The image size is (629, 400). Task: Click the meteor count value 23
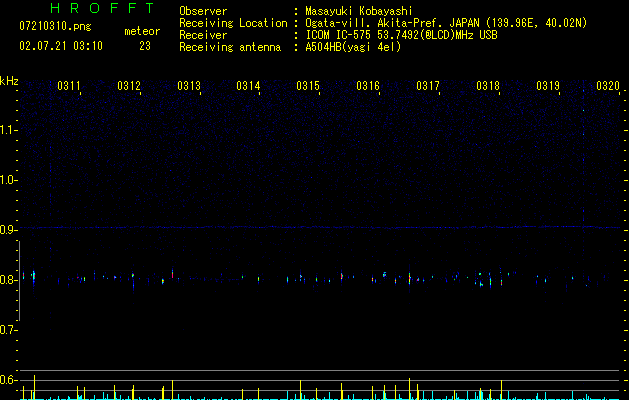(145, 46)
